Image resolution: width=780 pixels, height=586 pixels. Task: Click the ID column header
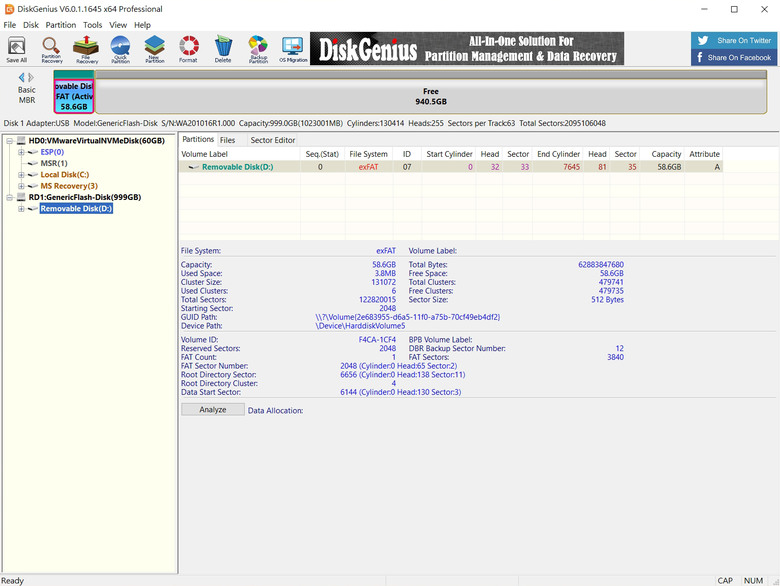407,154
